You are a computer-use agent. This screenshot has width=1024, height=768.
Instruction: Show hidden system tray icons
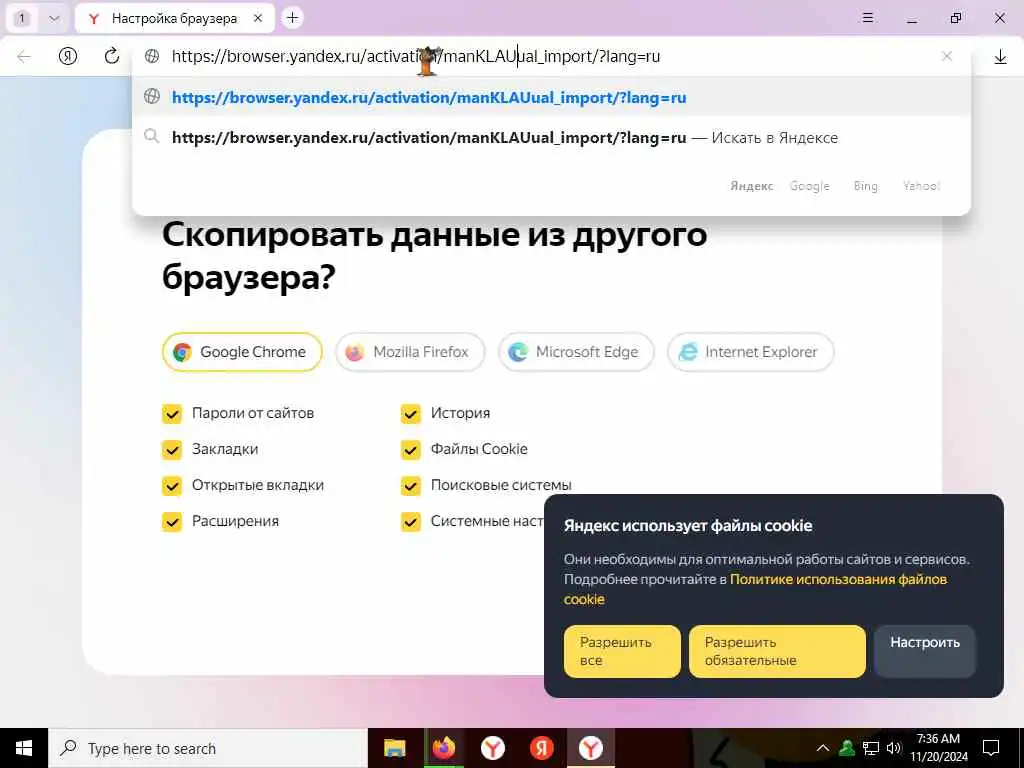823,748
